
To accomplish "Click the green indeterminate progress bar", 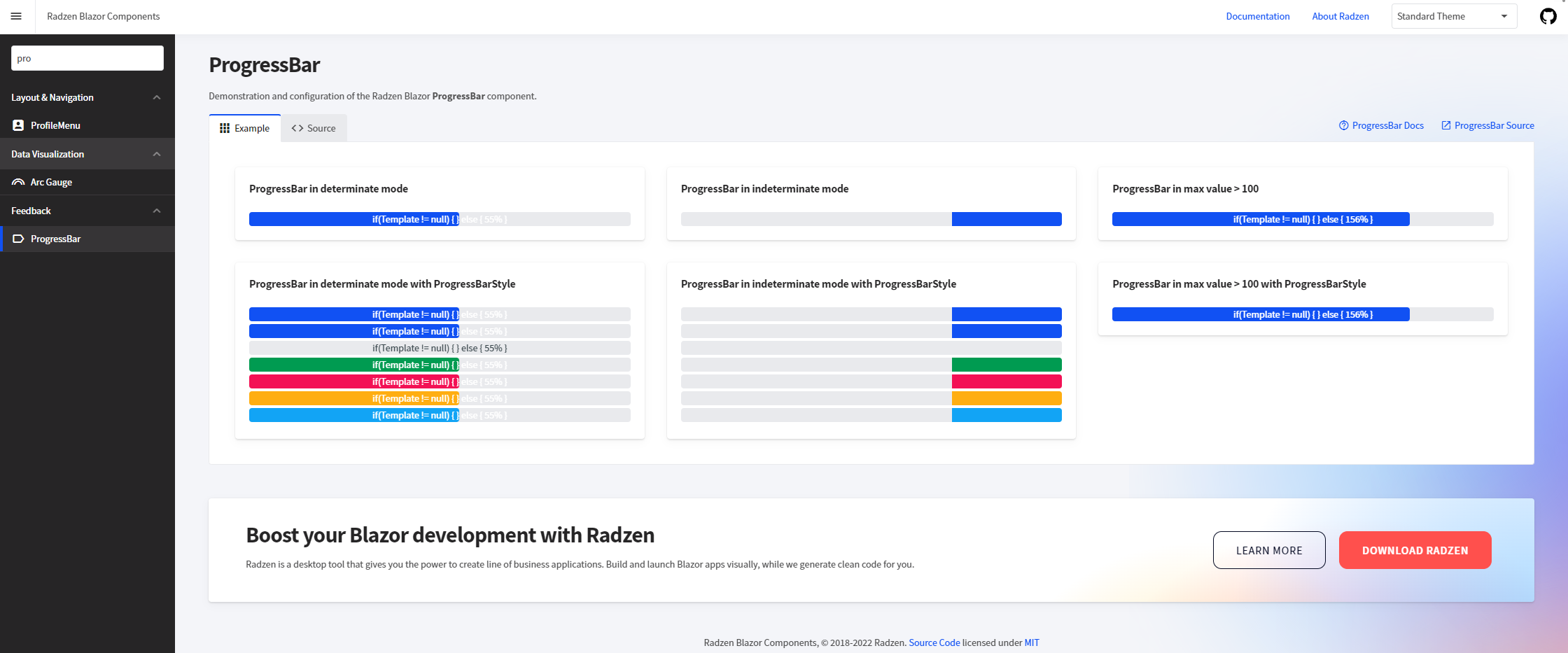I will point(871,365).
